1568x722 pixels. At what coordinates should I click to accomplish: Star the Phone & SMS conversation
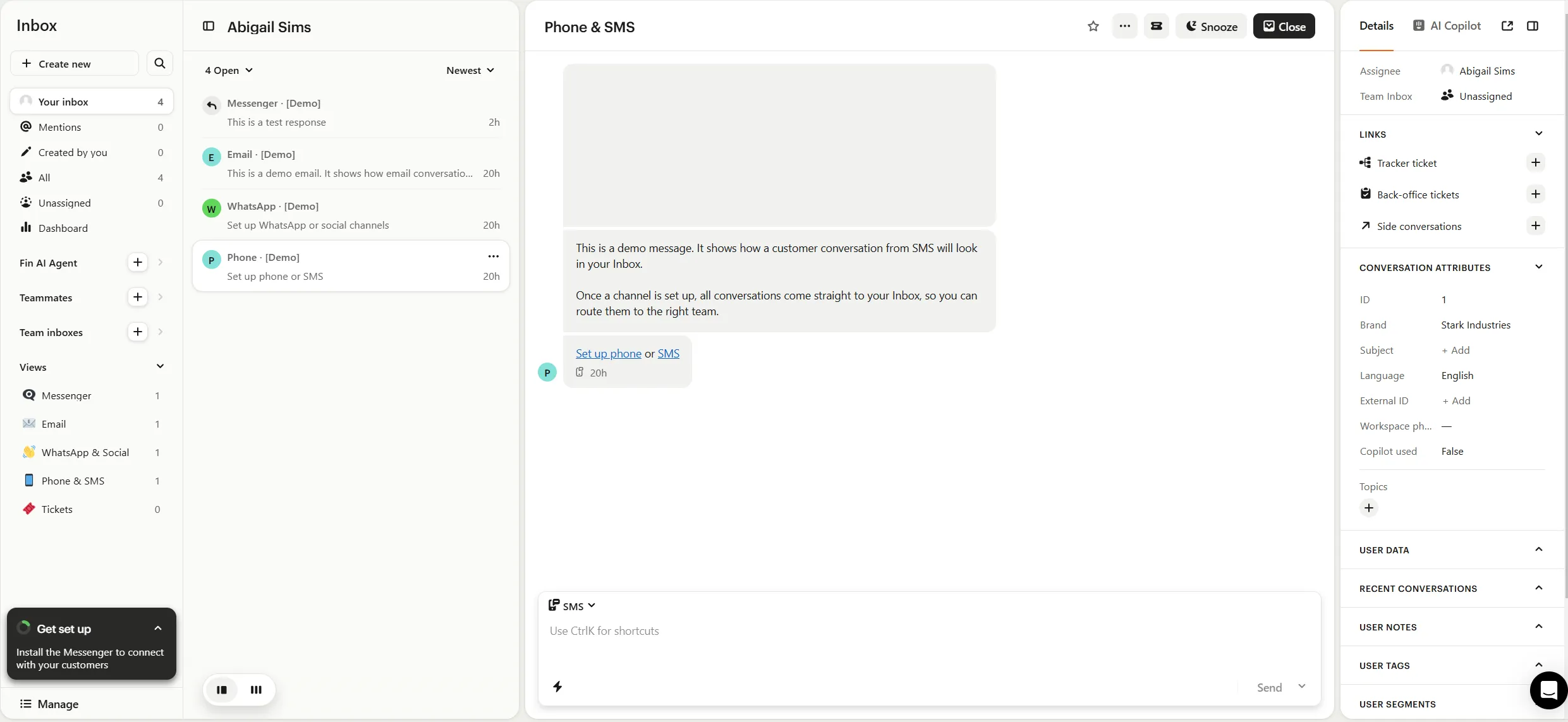point(1093,26)
